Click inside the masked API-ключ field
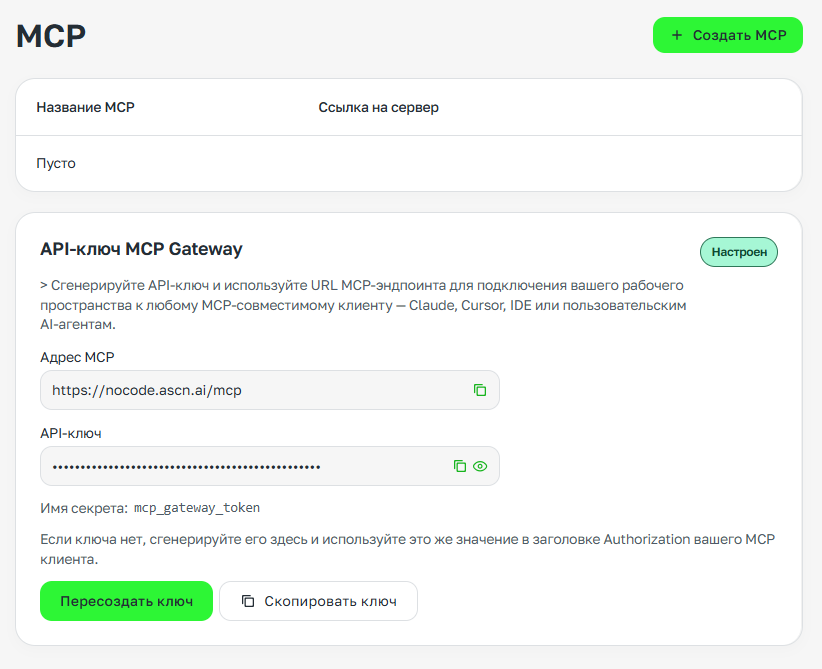 coord(240,466)
